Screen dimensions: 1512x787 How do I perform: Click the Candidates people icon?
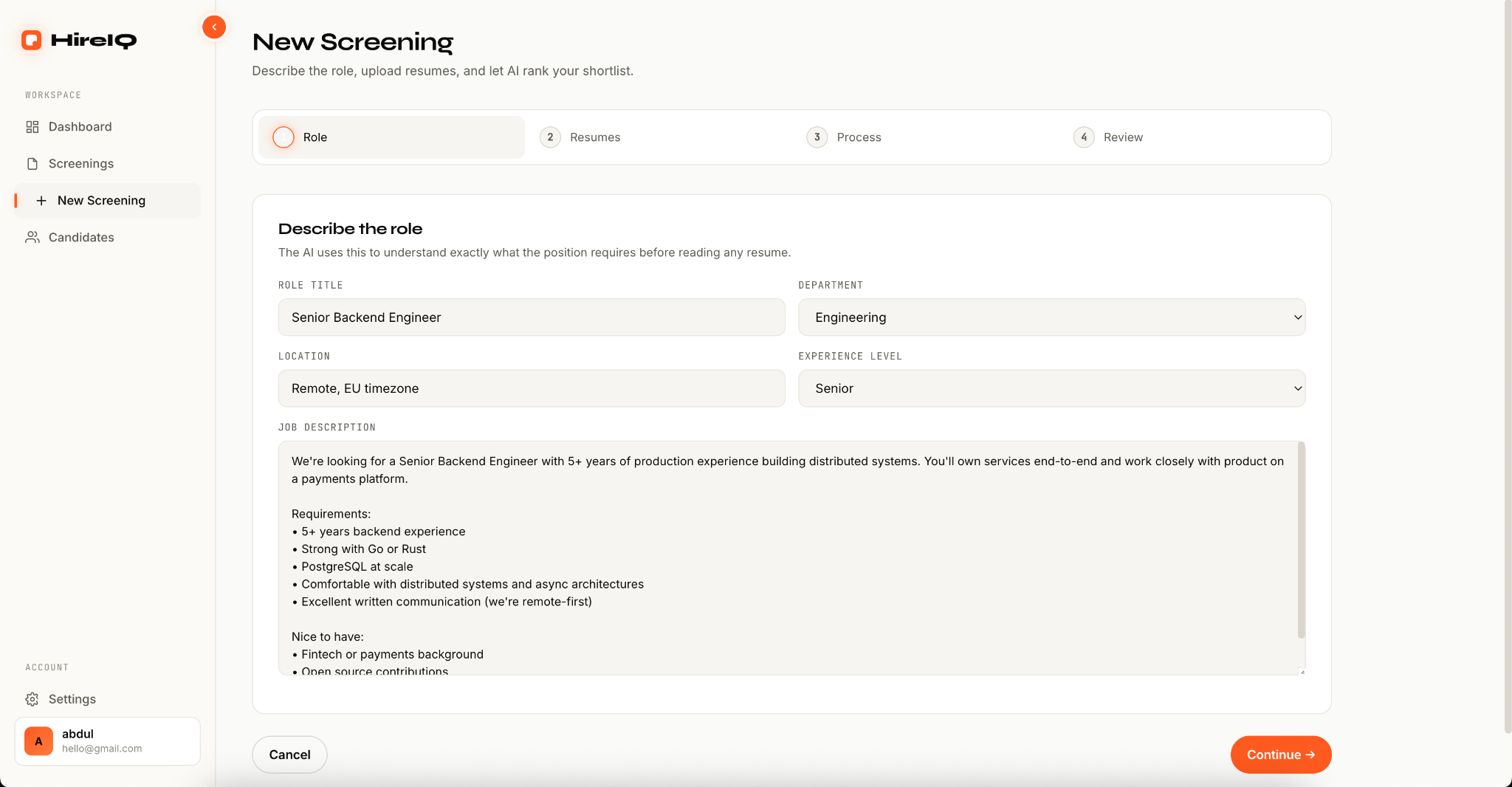tap(32, 238)
